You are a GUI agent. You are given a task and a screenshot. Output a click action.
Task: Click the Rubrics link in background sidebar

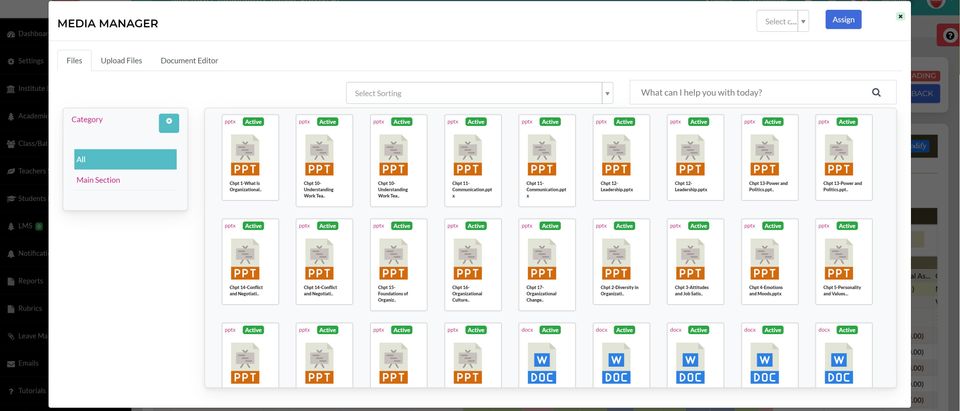point(31,309)
